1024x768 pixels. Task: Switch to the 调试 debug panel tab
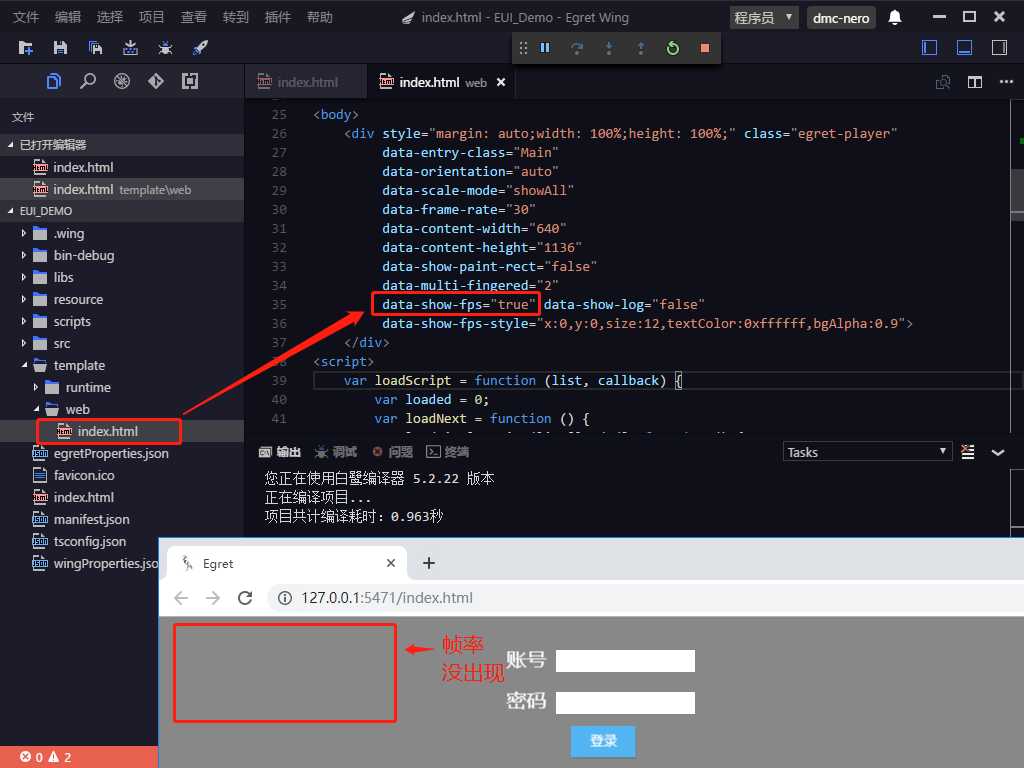pyautogui.click(x=336, y=452)
